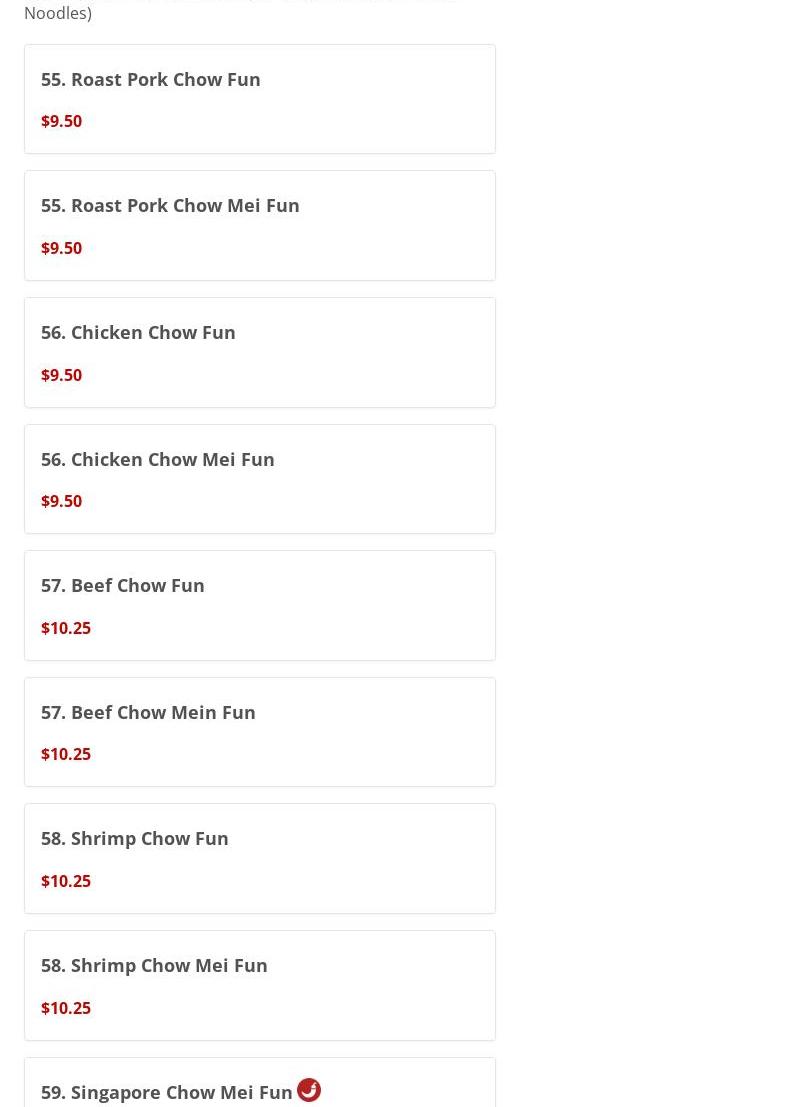The width and height of the screenshot is (785, 1107).
Task: Click the spicy pepper icon beside Singapore Chow Mei Fun
Action: click(309, 1090)
